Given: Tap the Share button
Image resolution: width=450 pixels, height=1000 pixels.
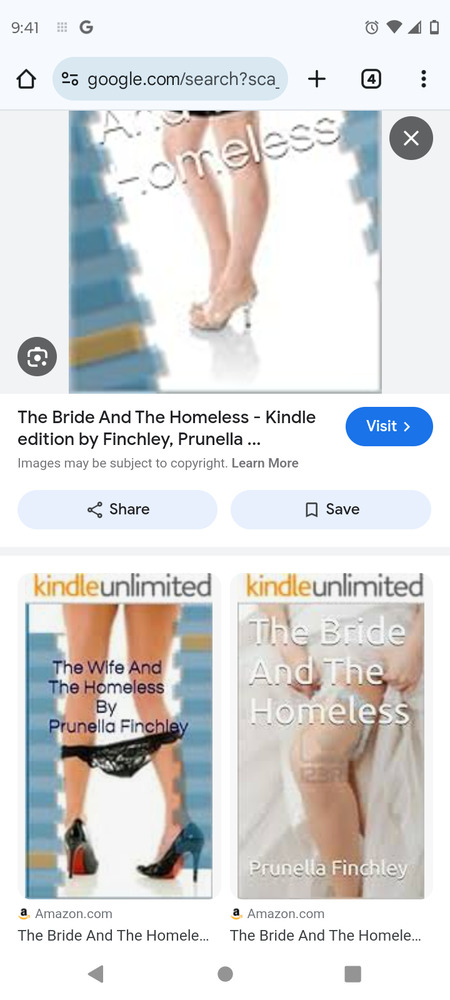Looking at the screenshot, I should click(117, 509).
